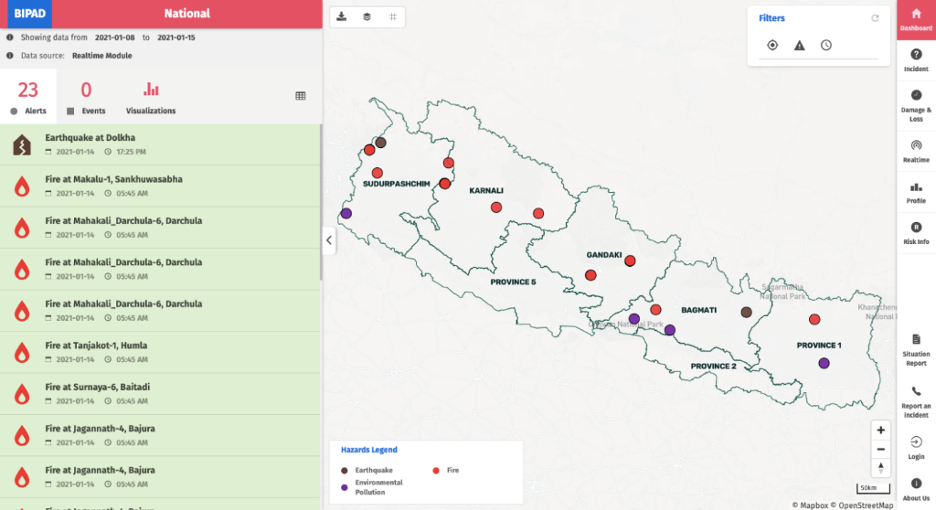
Task: Click the BAGMATI province label
Action: 698,310
